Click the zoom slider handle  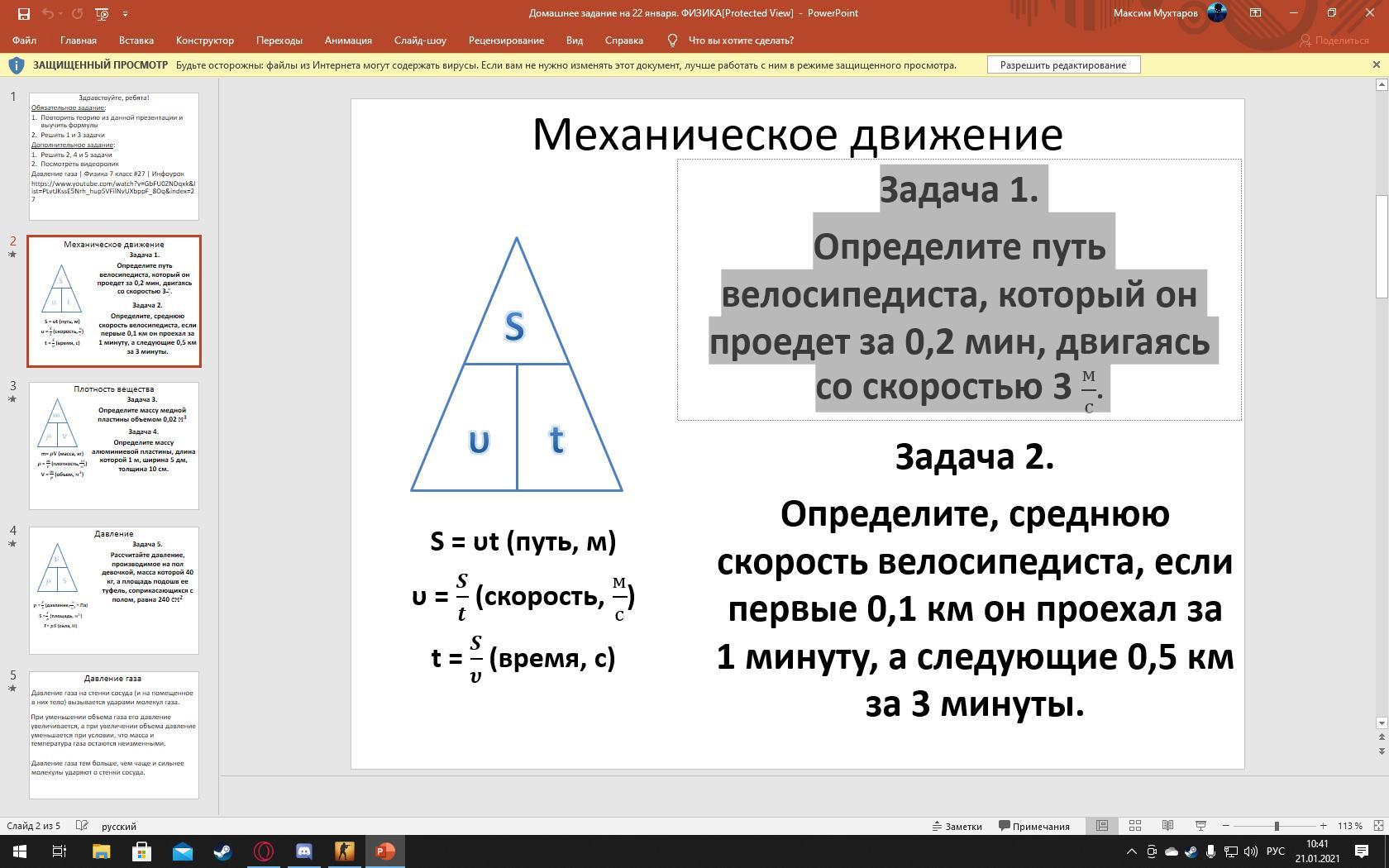(x=1277, y=826)
